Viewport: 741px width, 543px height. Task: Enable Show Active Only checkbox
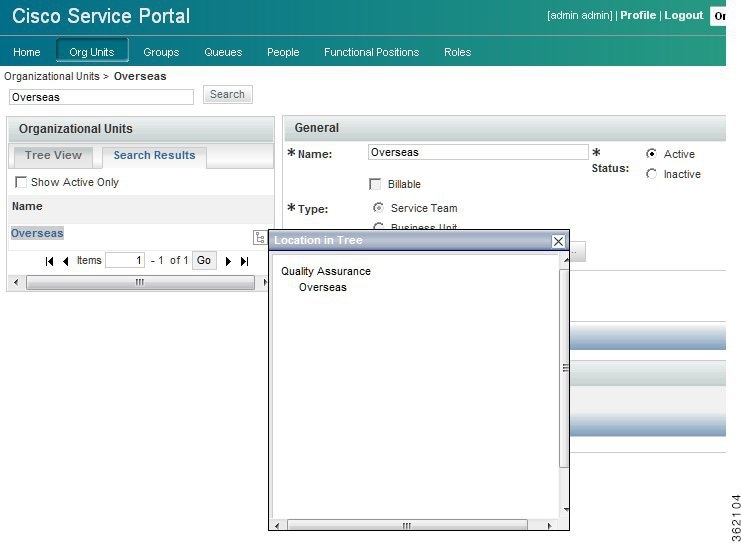click(21, 182)
